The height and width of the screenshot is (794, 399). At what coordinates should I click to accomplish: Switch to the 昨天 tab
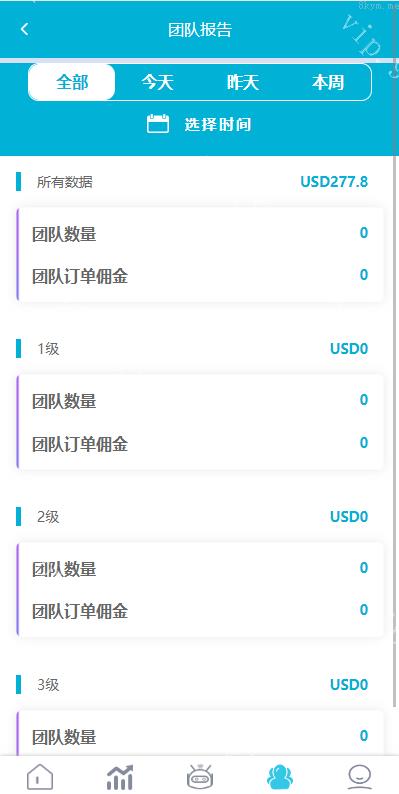pos(243,82)
